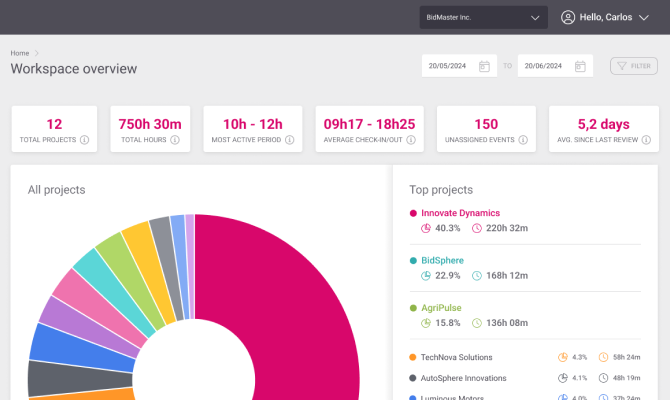Click the 12 Total Projects card
The height and width of the screenshot is (400, 670).
click(x=54, y=129)
